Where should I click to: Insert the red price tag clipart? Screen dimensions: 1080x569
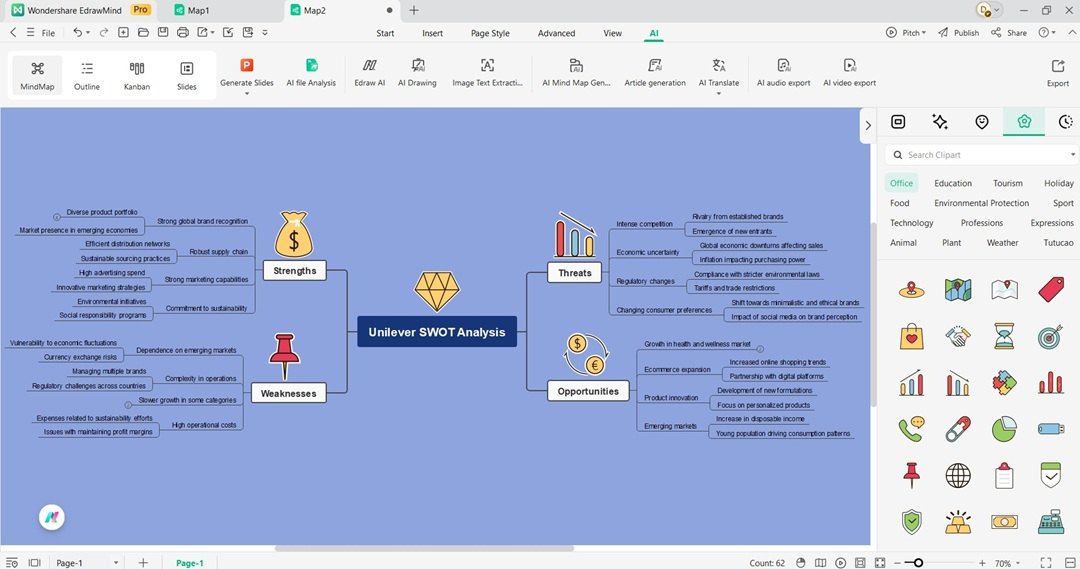point(1051,290)
